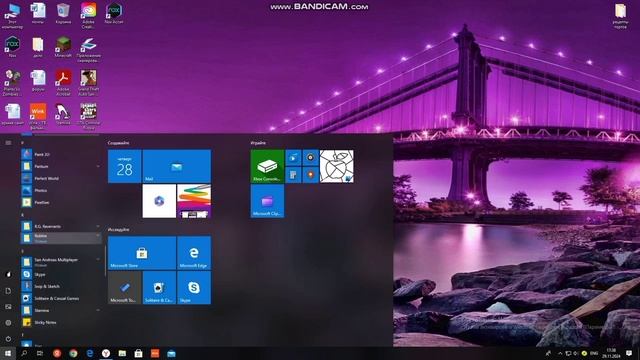Expand the Start menu hamburger navigation
Image resolution: width=640 pixels, height=360 pixels.
point(8,142)
